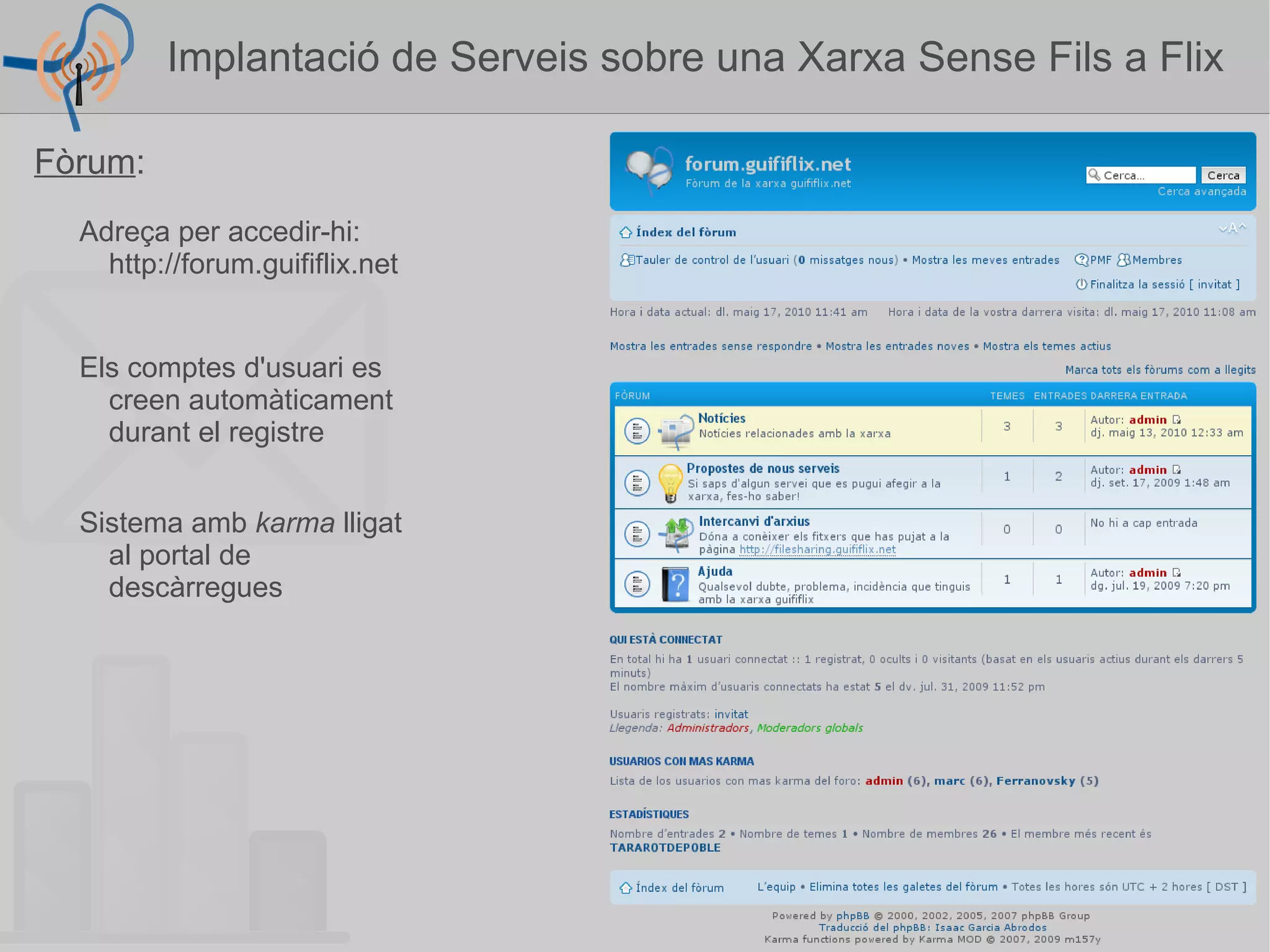Click the Cerca search button

click(1222, 176)
